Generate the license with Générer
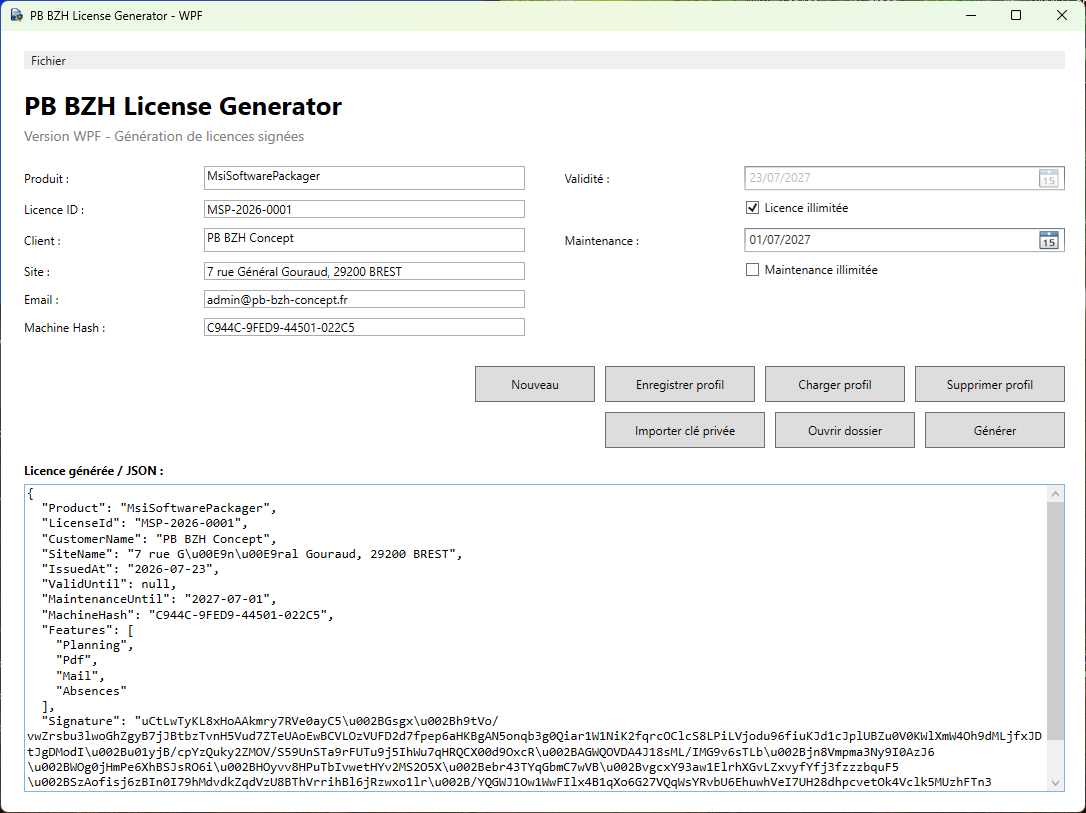Screen dimensions: 1086x813 pos(995,430)
